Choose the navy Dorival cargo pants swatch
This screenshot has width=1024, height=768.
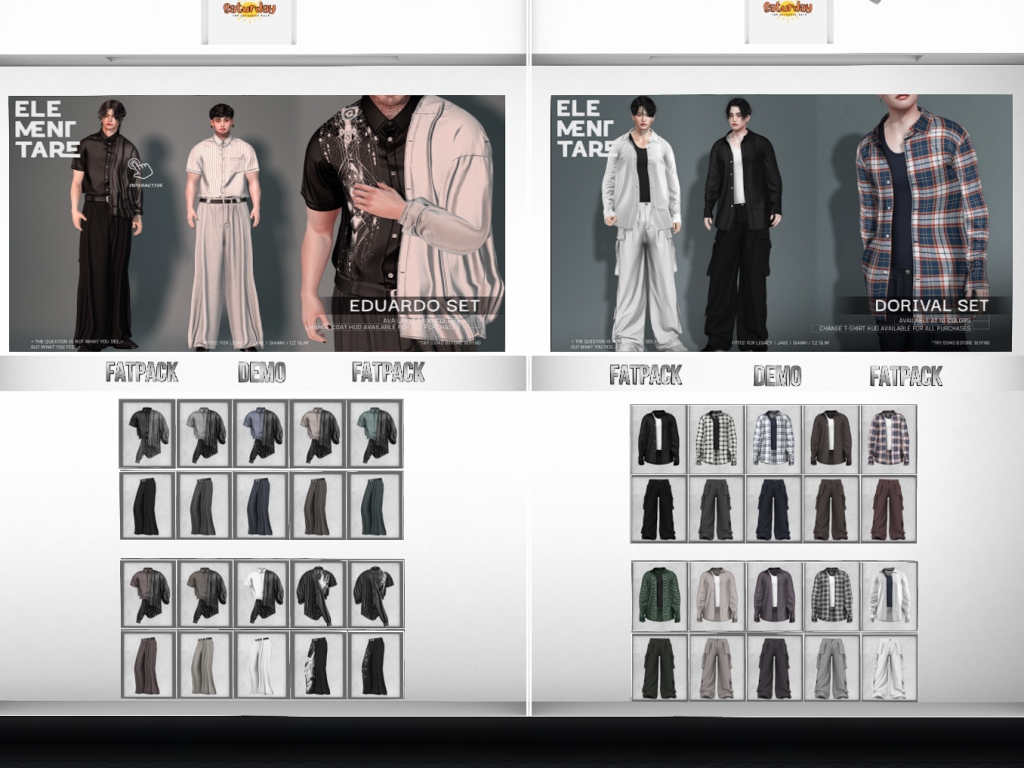coord(773,509)
